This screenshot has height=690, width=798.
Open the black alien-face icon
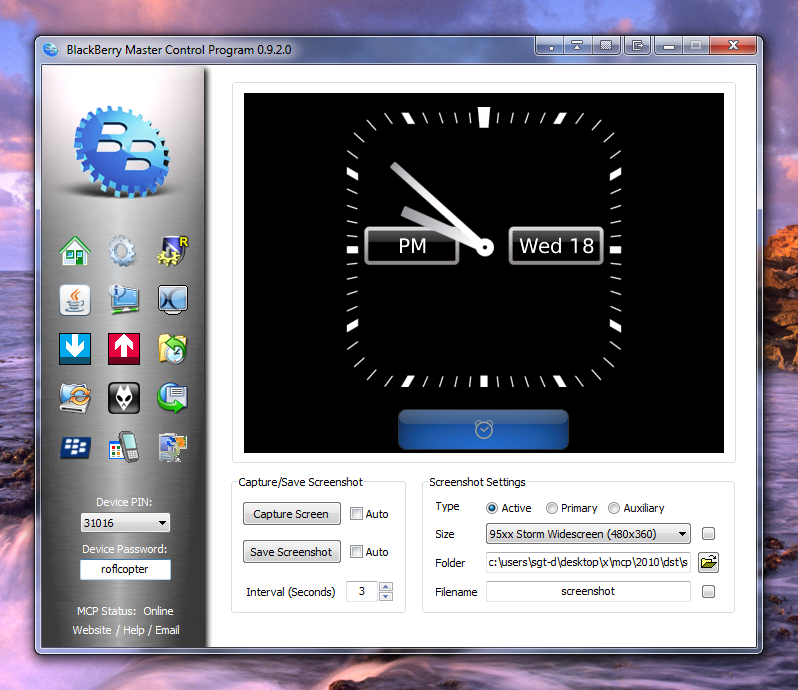(123, 397)
